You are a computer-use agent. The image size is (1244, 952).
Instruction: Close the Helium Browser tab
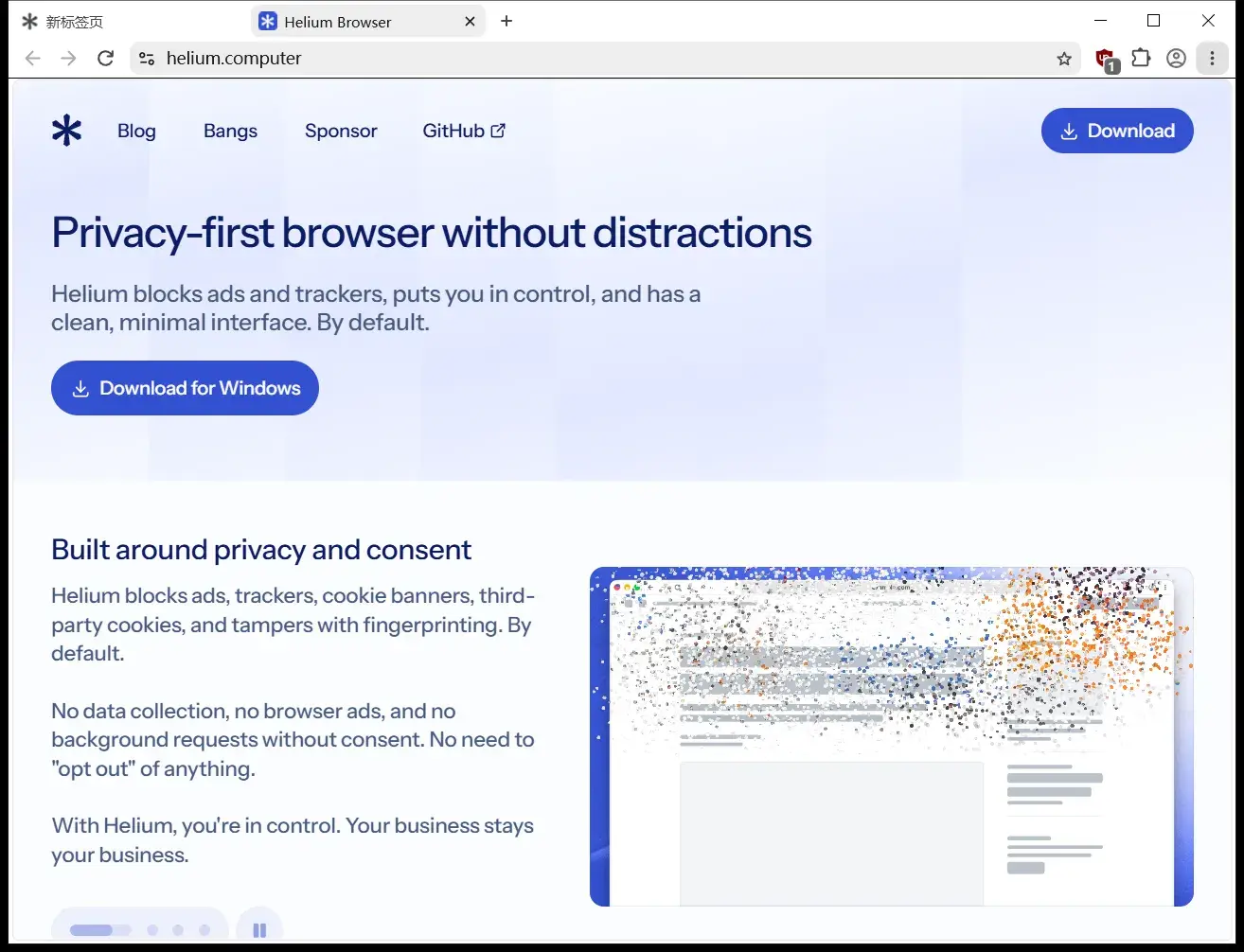pos(470,22)
